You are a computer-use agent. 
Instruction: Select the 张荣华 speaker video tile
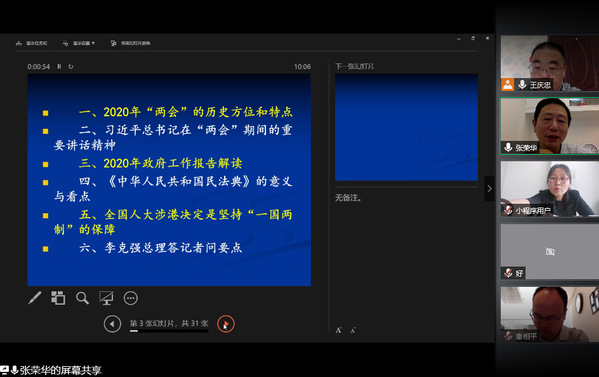pyautogui.click(x=549, y=126)
